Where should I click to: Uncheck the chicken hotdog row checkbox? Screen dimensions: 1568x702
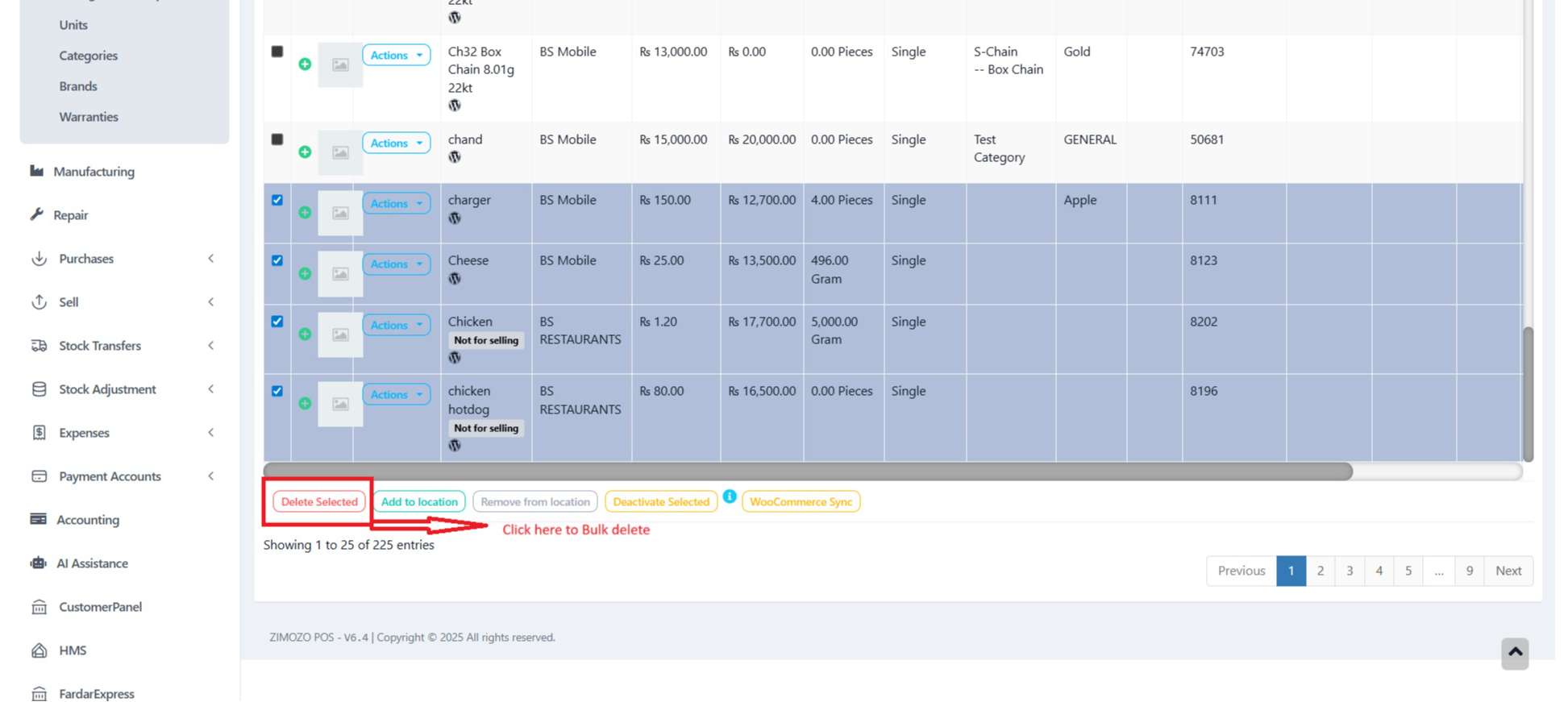point(277,391)
